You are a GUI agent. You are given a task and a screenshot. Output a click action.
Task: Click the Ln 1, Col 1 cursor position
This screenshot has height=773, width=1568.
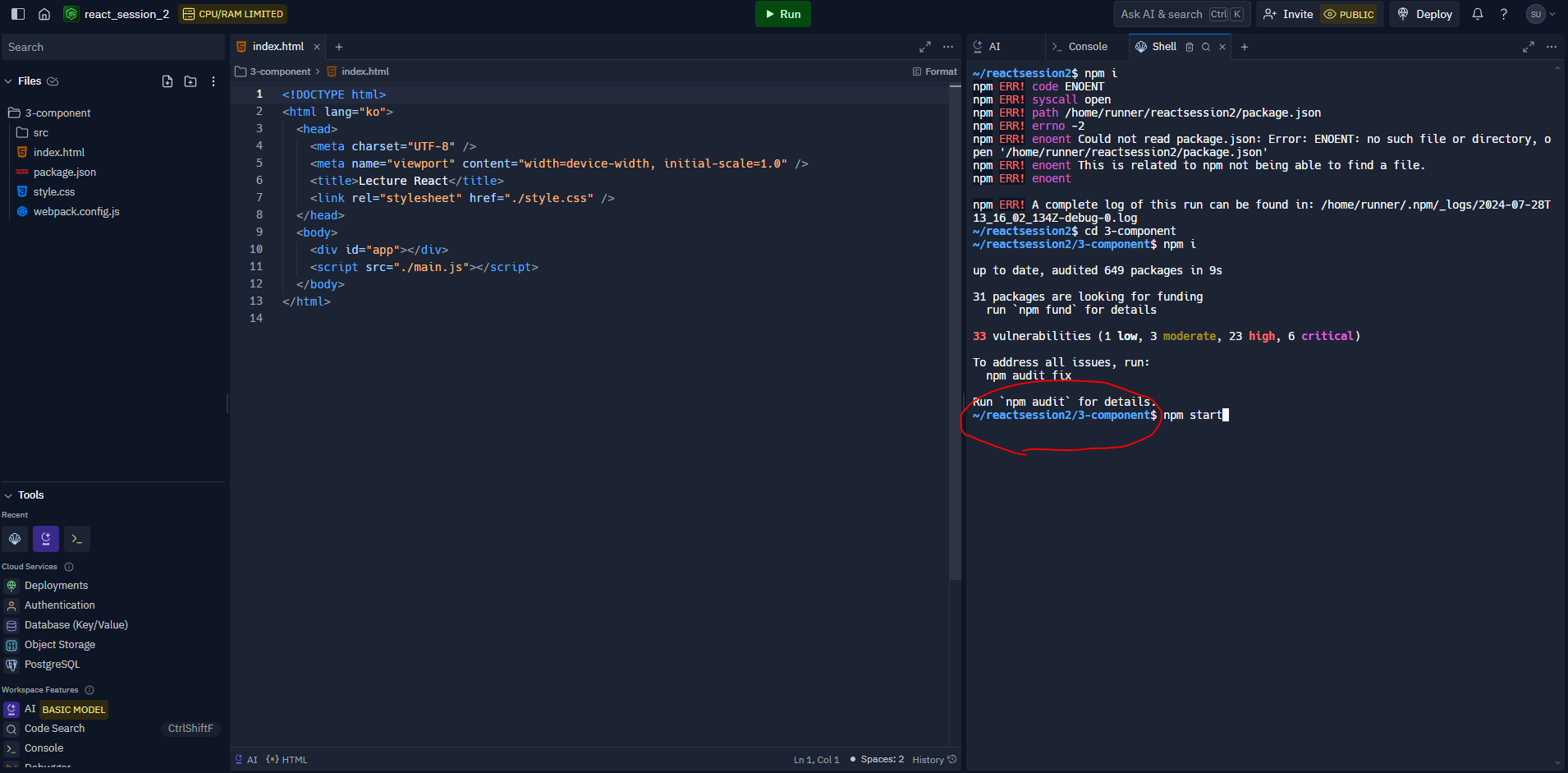coord(816,760)
